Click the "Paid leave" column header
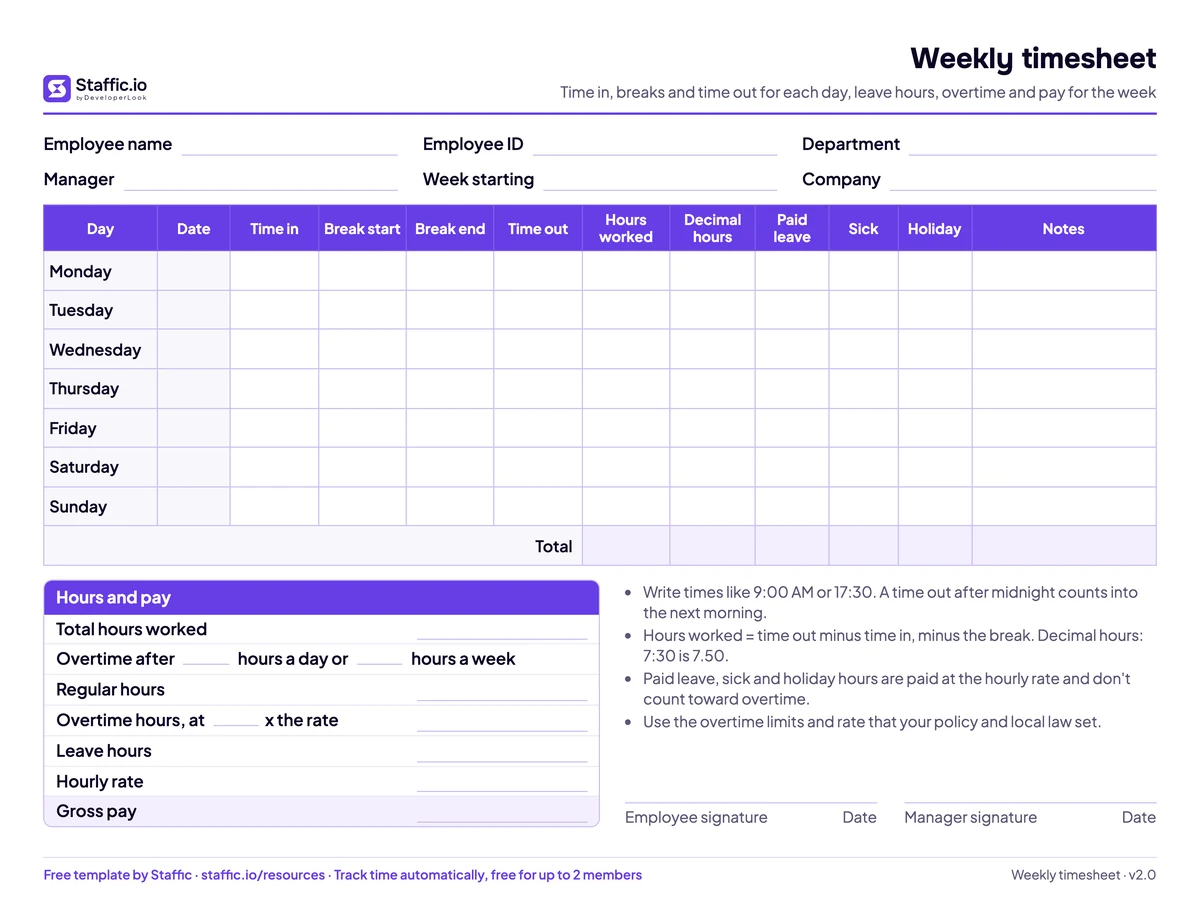 pyautogui.click(x=792, y=229)
